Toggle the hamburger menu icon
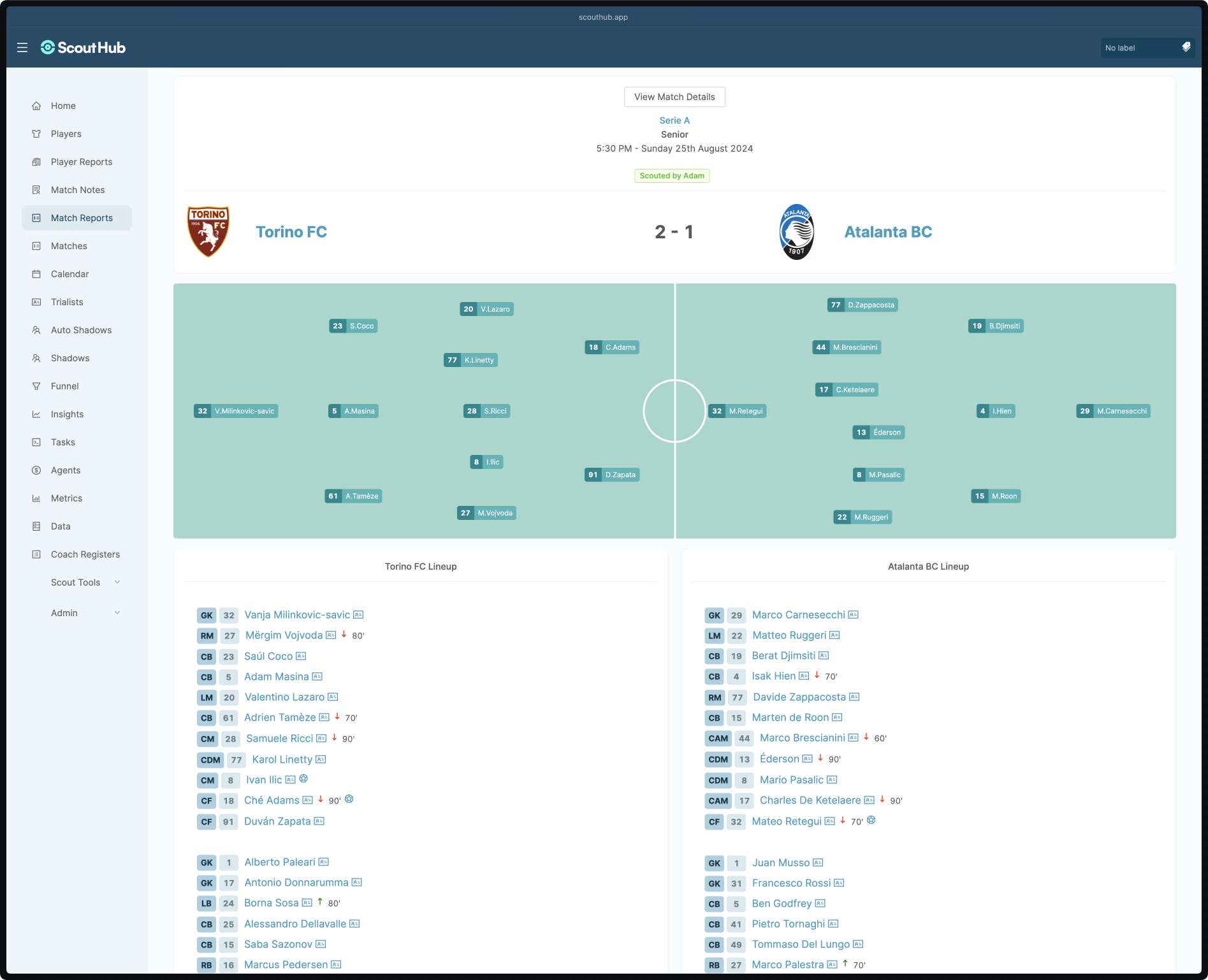1208x980 pixels. 22,48
